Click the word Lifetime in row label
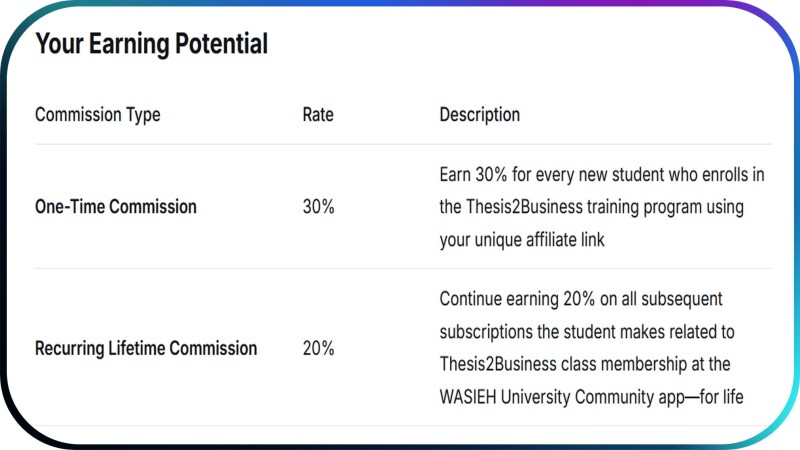The width and height of the screenshot is (800, 450). [x=136, y=348]
